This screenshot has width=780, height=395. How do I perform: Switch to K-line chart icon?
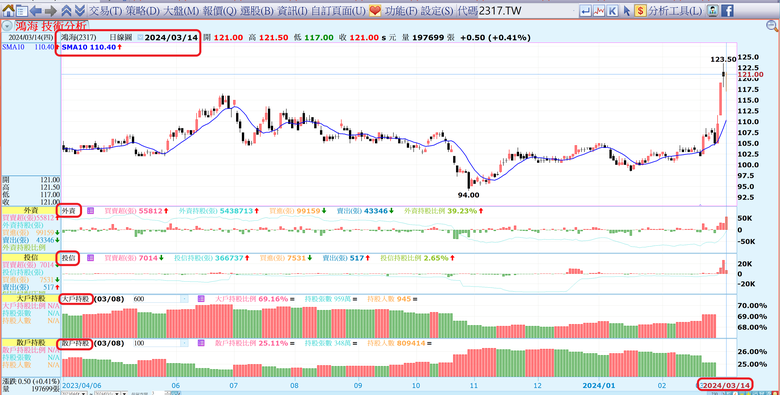612,10
